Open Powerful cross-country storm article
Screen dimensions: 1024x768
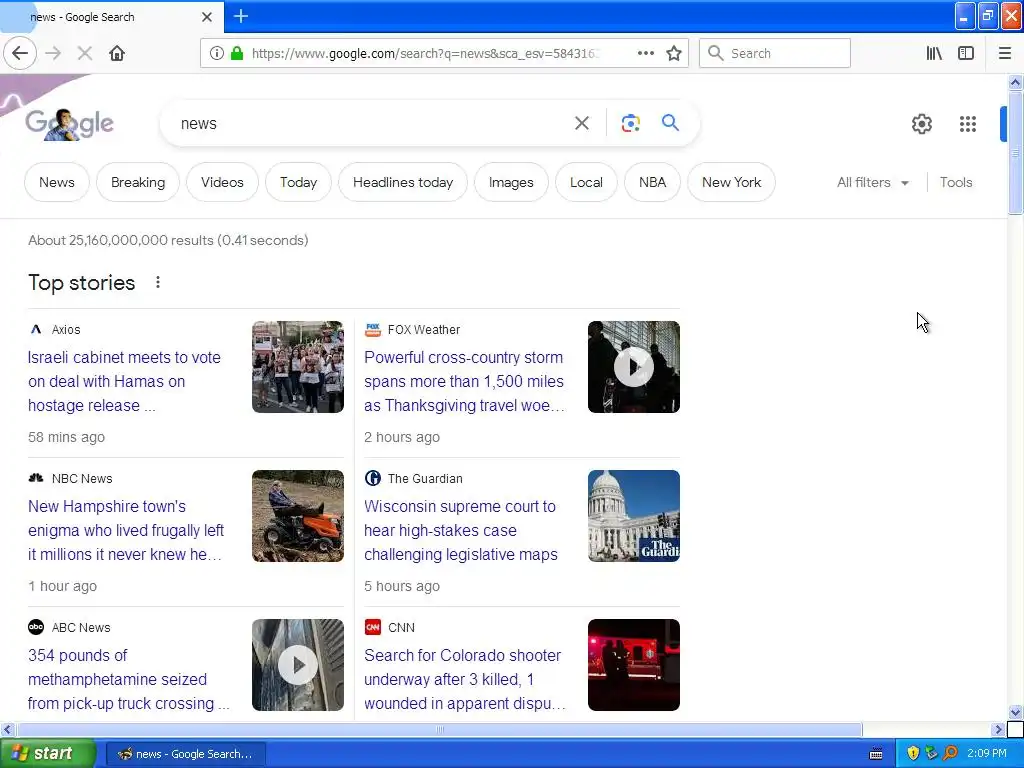pyautogui.click(x=464, y=381)
